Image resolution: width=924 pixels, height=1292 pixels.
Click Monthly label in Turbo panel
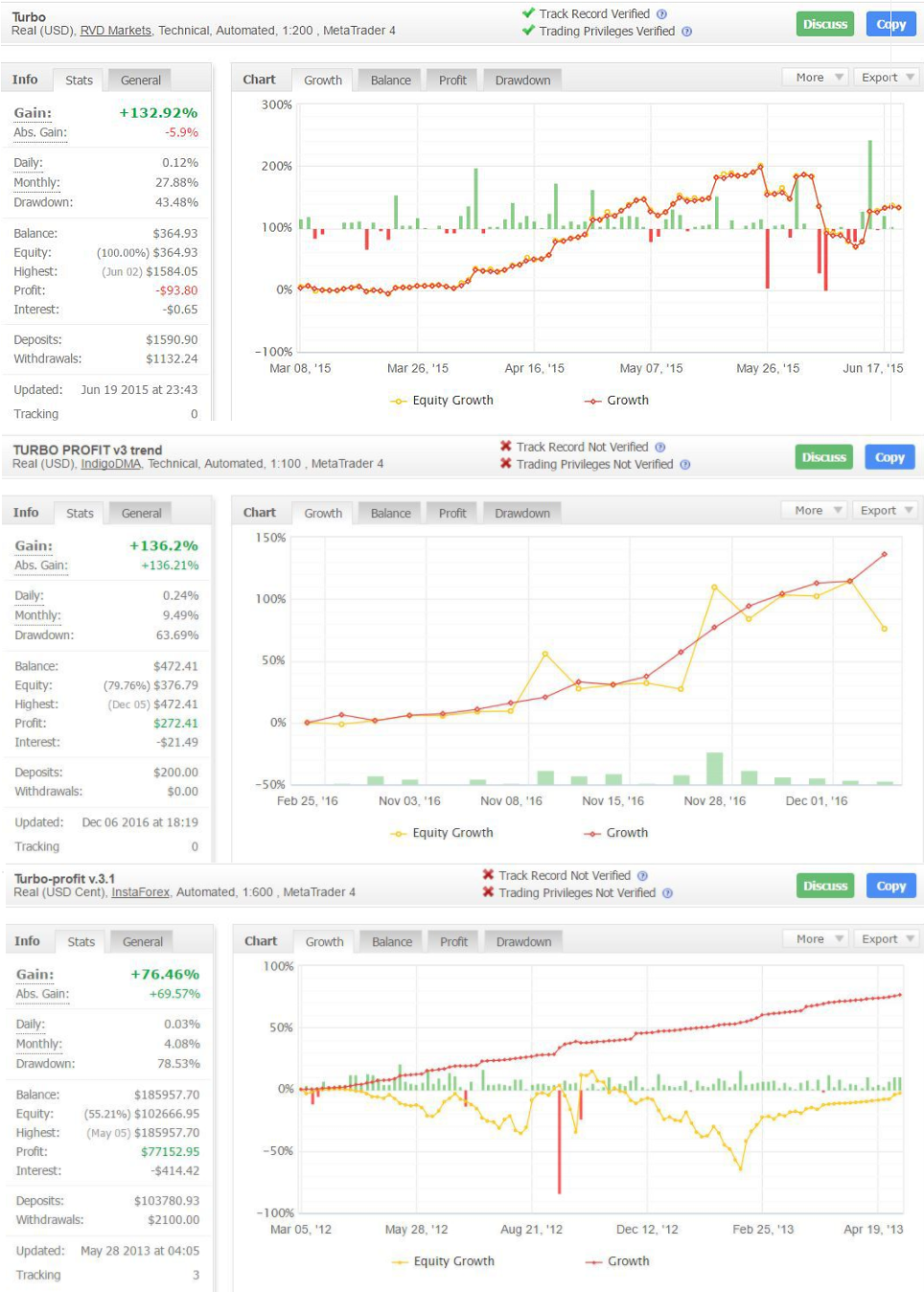pos(36,182)
